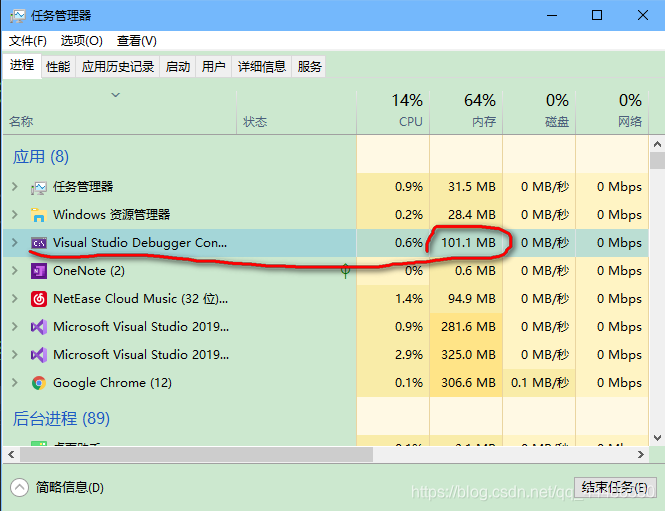Viewport: 665px width, 511px height.
Task: Click the vertical scrollbar down arrow
Action: (657, 438)
